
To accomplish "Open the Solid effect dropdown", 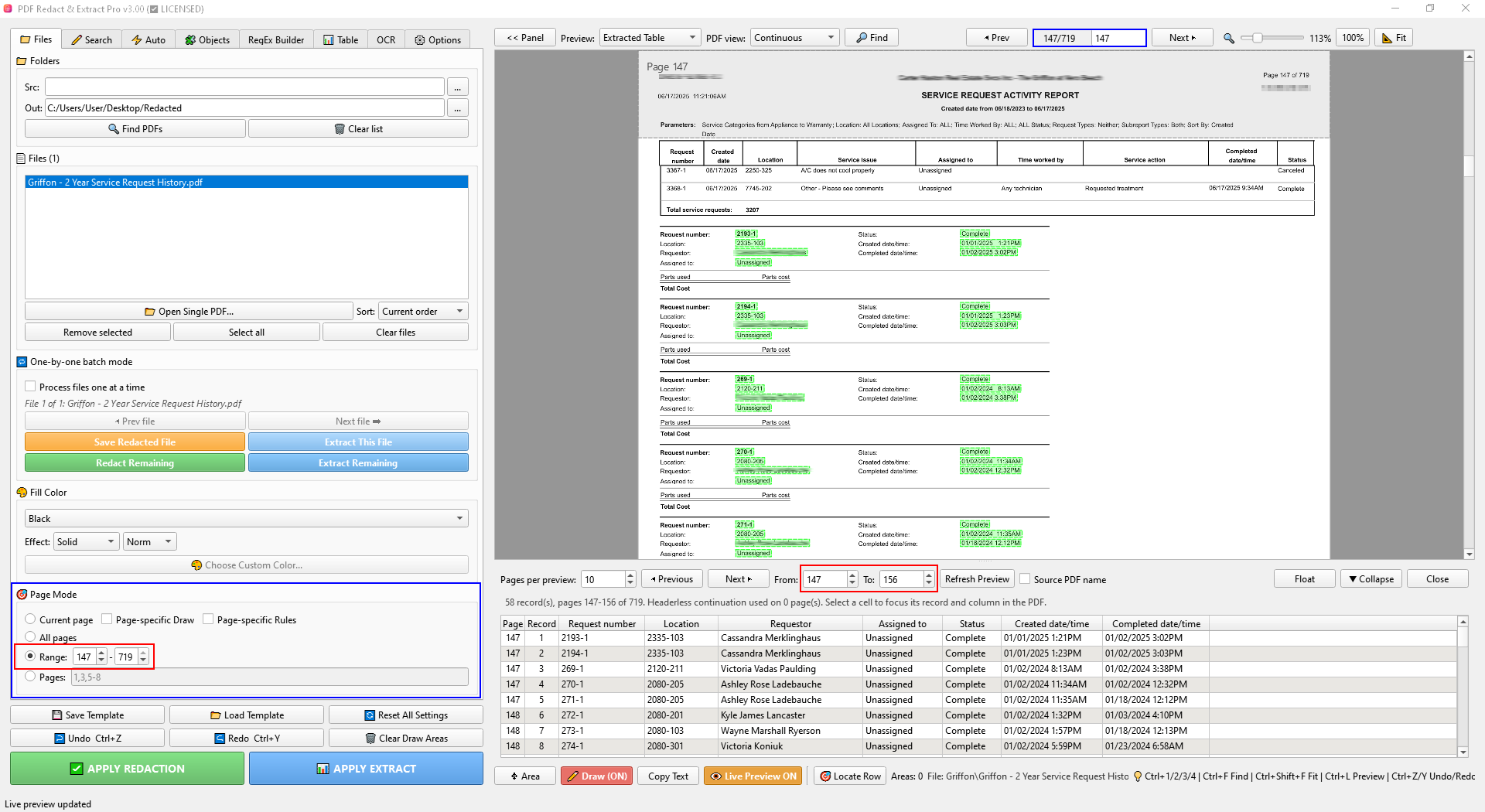I will [x=86, y=542].
